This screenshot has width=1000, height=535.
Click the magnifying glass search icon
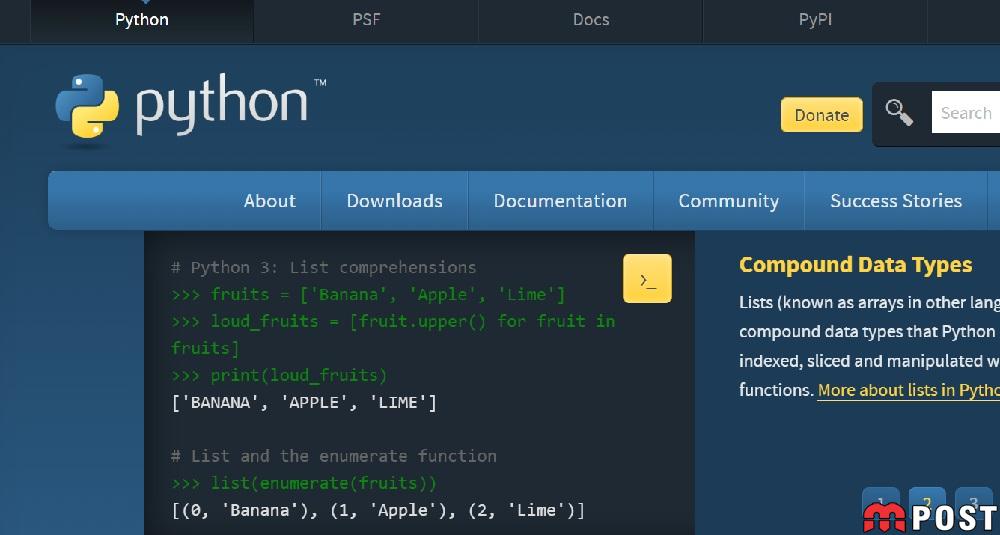pos(899,113)
